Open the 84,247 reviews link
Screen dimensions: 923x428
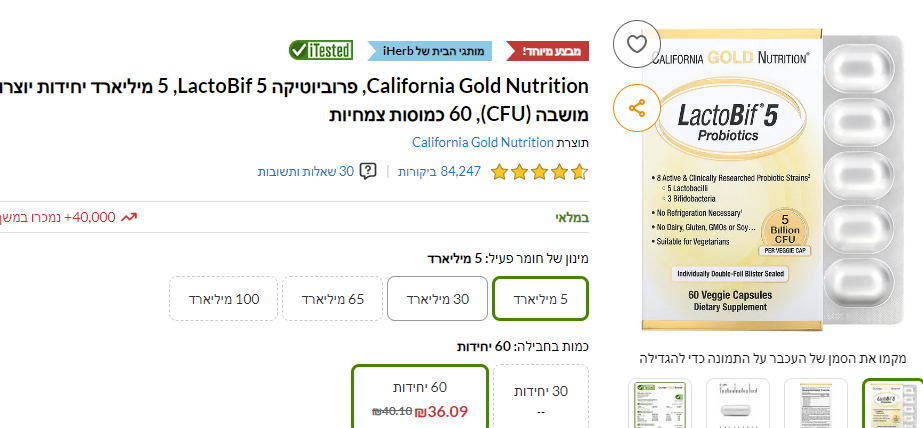(440, 172)
